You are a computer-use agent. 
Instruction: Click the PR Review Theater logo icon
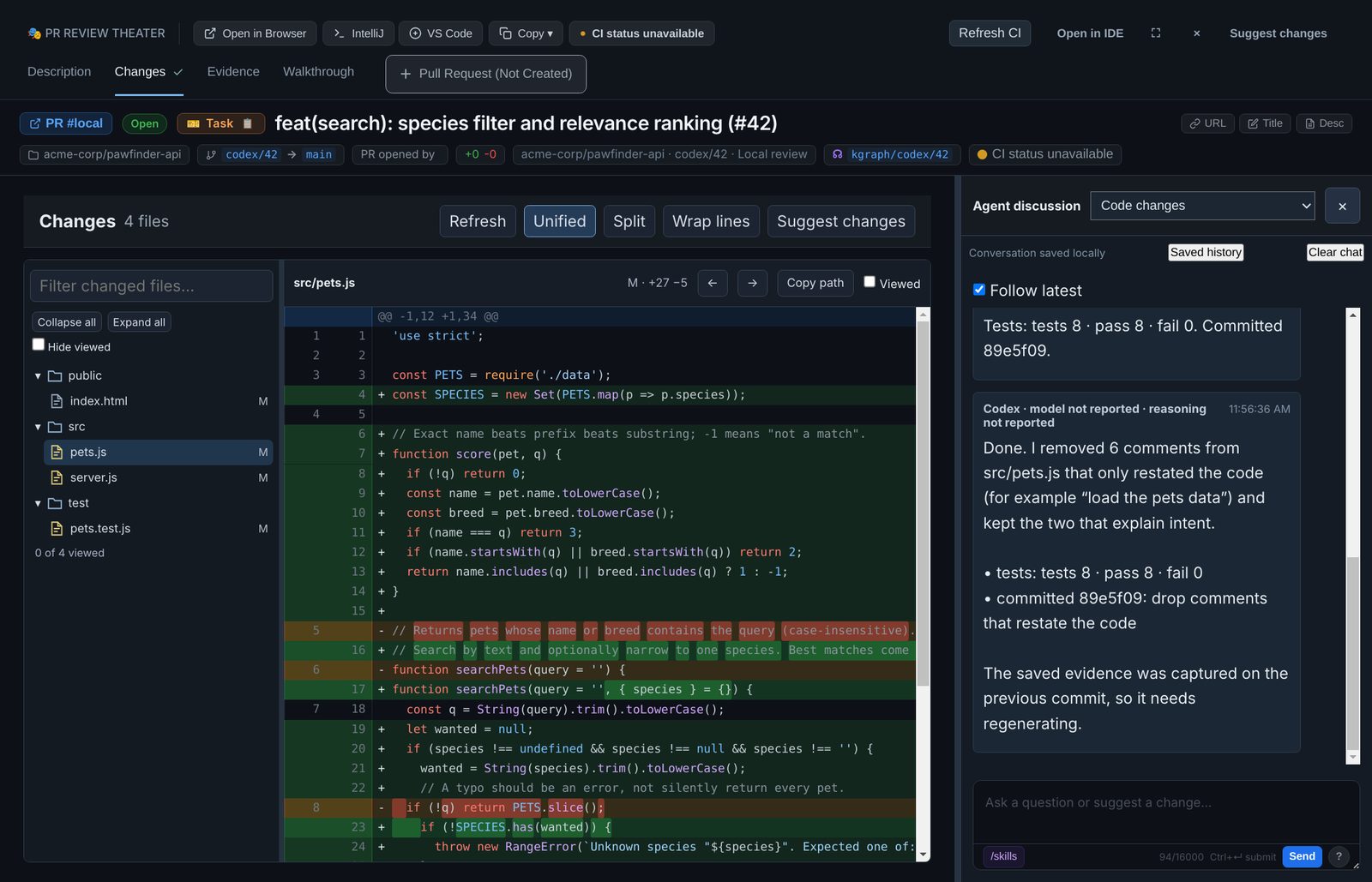coord(34,33)
